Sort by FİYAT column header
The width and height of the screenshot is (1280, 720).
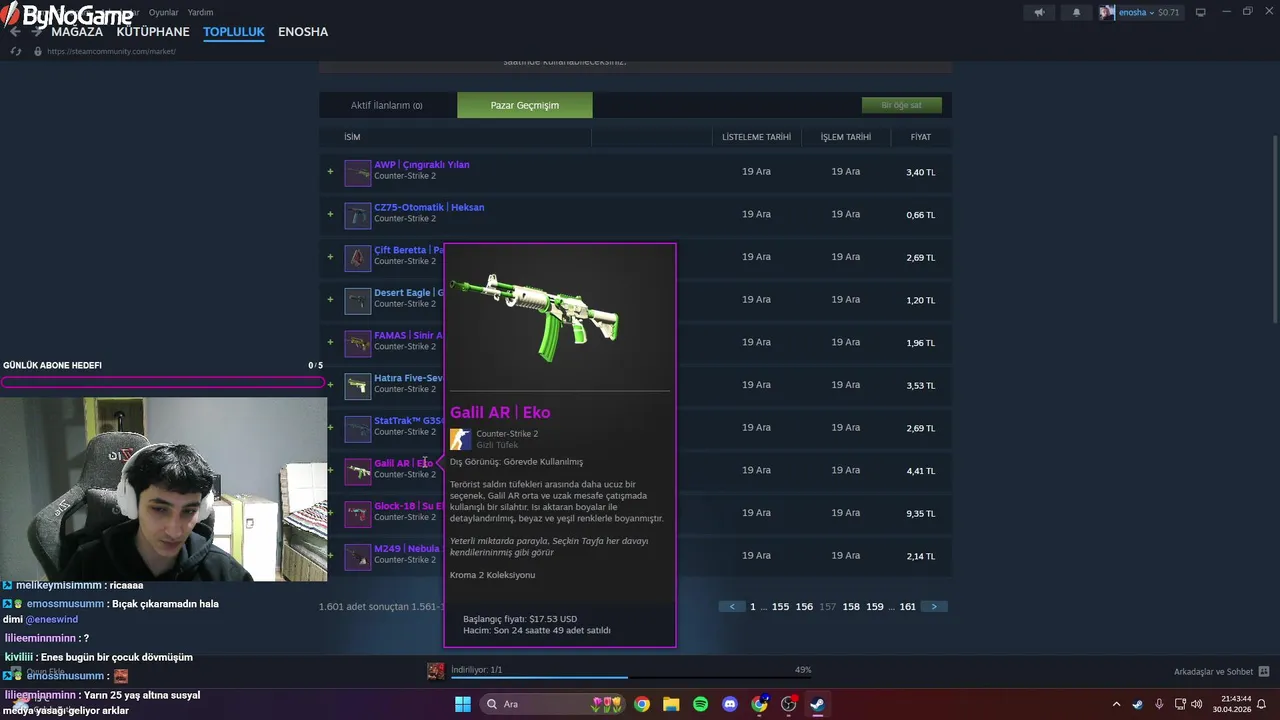[x=920, y=137]
